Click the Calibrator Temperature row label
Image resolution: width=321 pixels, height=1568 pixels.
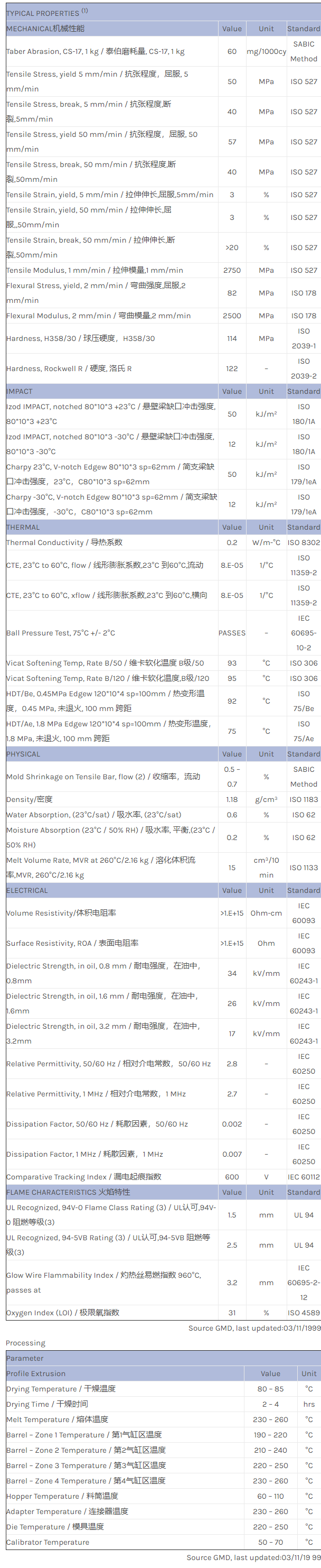48,1542
